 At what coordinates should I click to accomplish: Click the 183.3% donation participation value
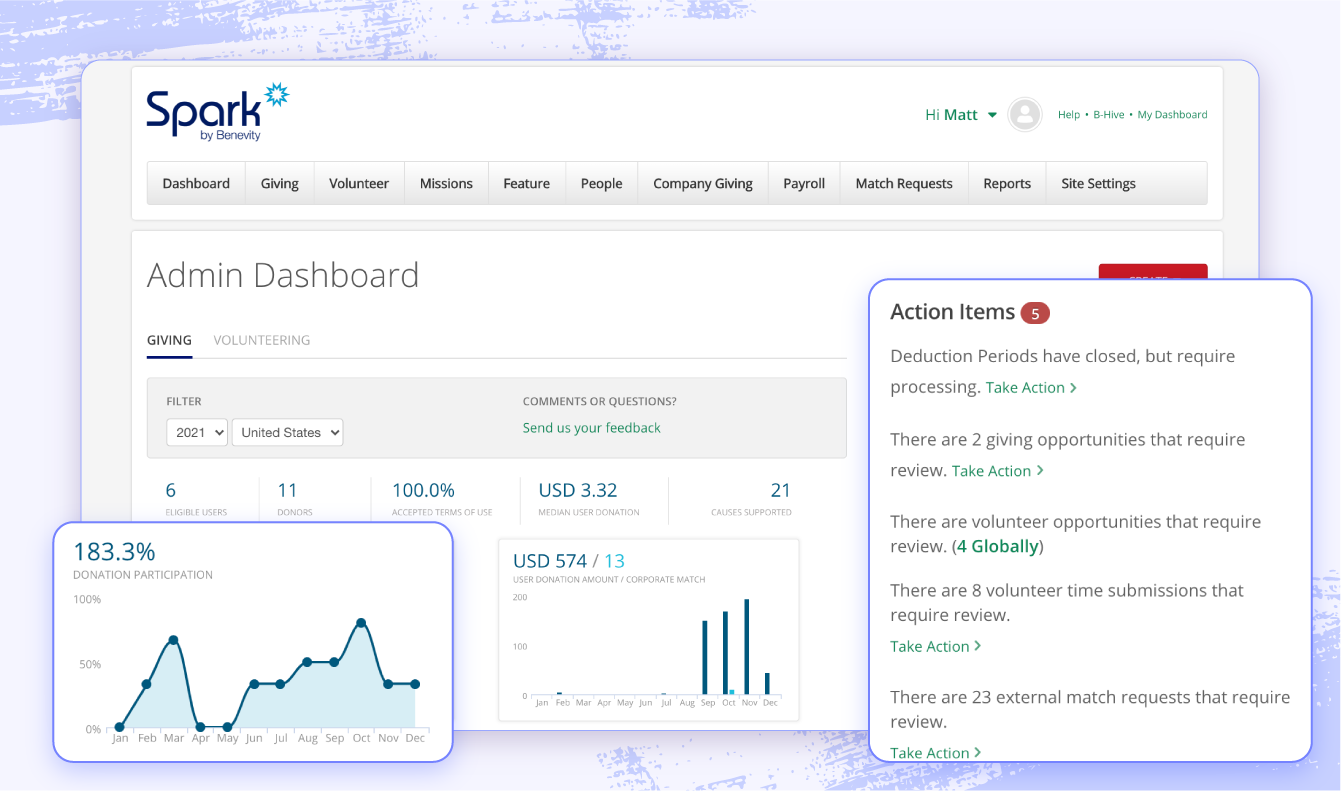tap(114, 552)
